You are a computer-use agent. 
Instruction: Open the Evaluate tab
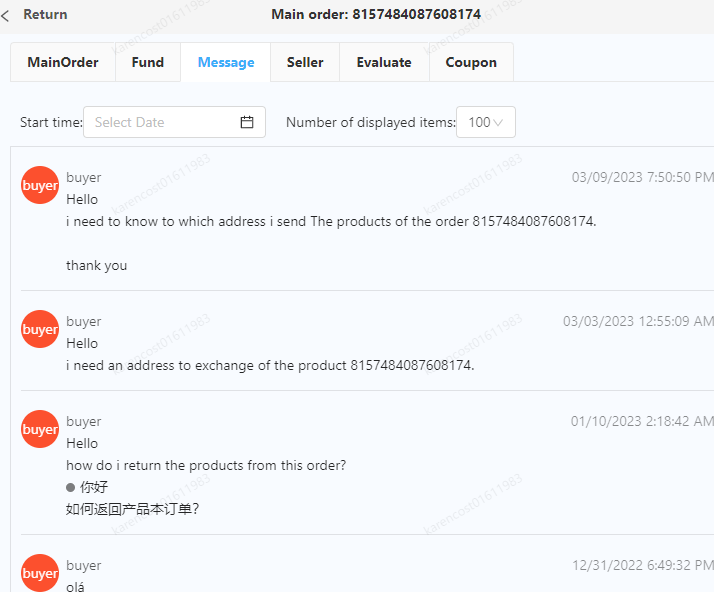click(x=384, y=62)
